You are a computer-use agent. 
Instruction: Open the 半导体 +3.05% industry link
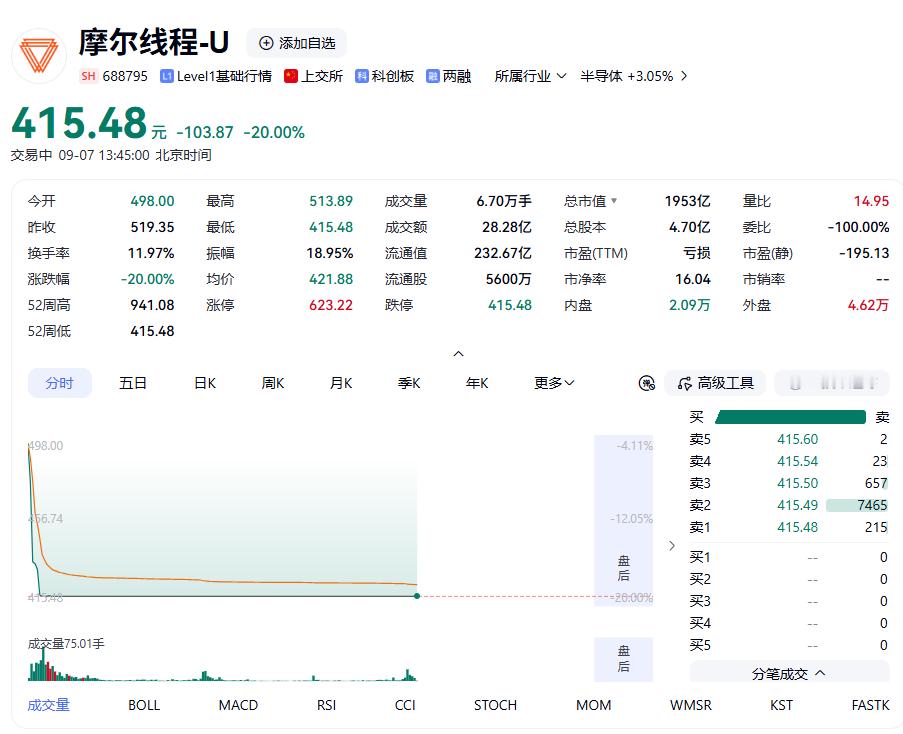pos(627,76)
